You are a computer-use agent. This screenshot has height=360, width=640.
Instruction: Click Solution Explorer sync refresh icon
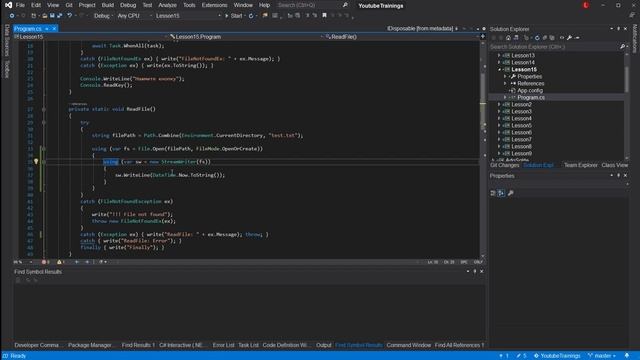pos(537,38)
